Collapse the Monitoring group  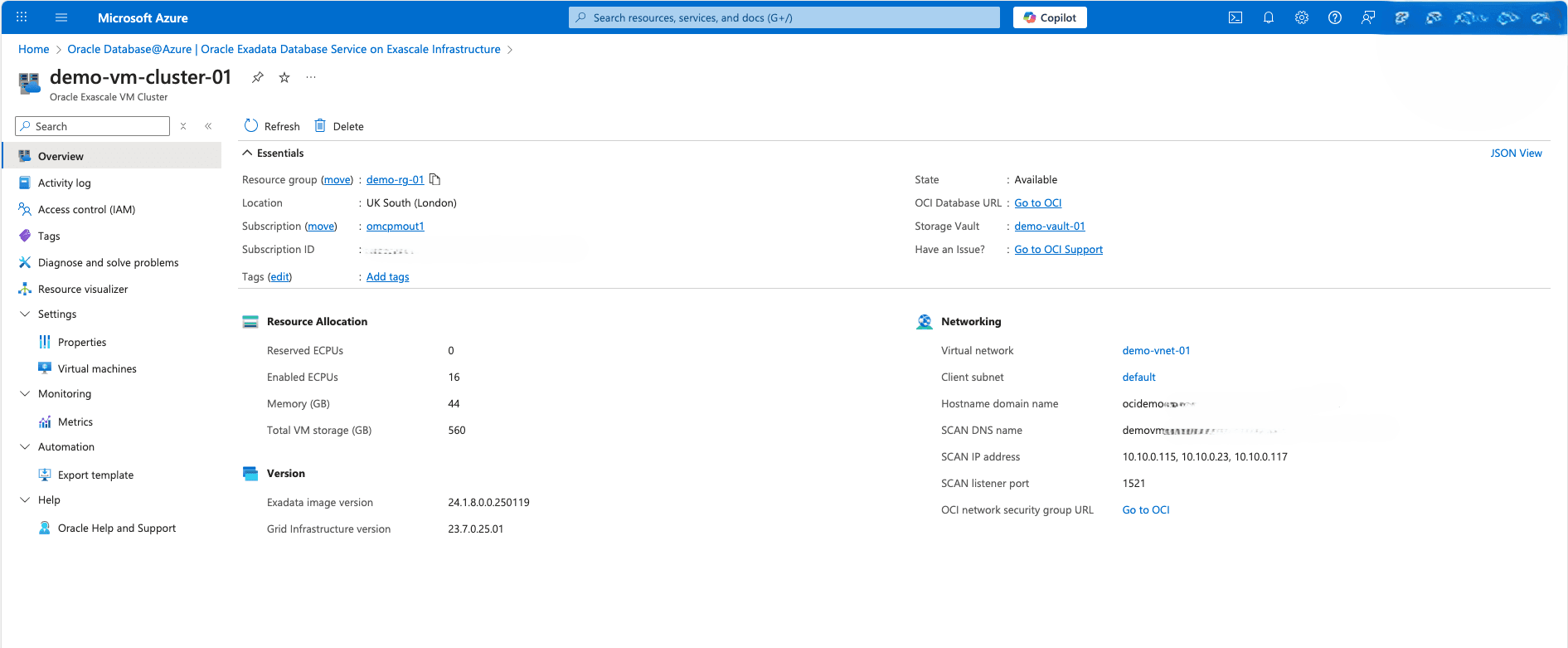pos(25,393)
